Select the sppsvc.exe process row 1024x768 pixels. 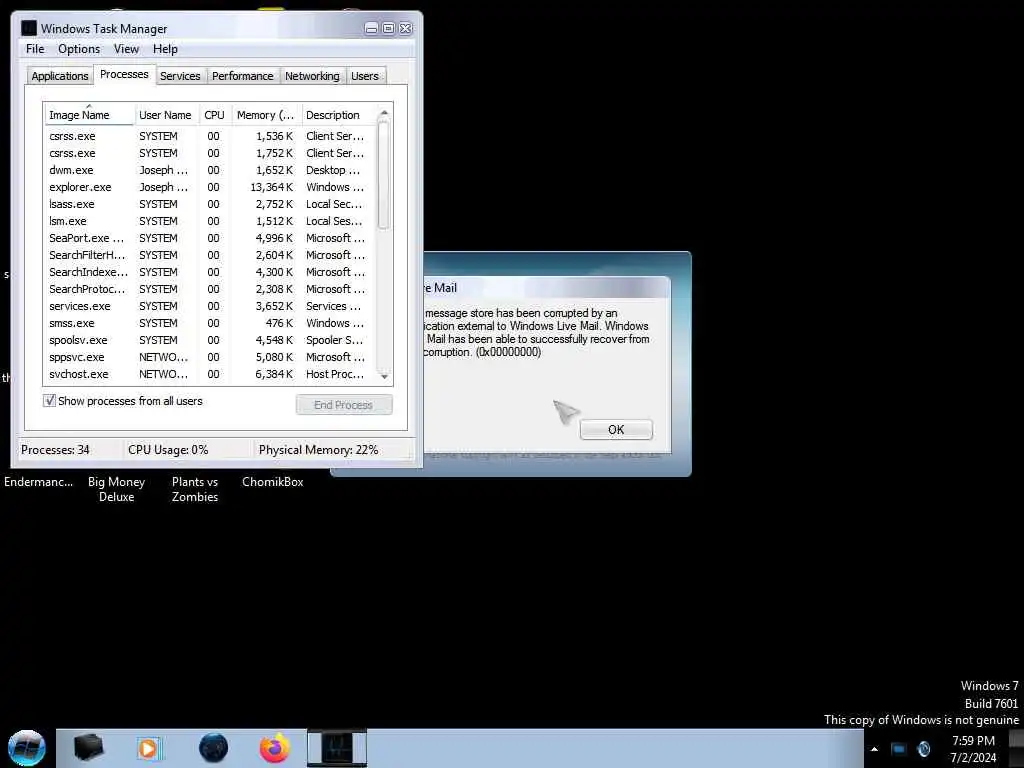209,357
